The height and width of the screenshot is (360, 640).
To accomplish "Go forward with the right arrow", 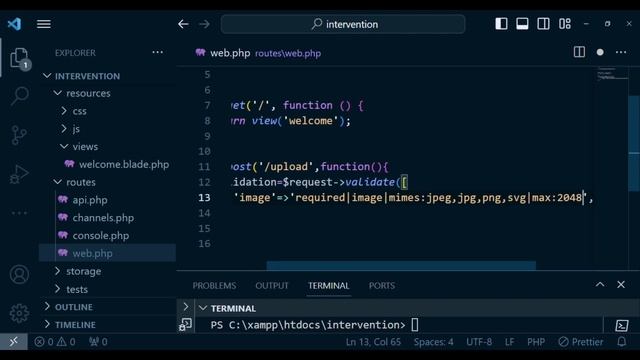I will (204, 24).
